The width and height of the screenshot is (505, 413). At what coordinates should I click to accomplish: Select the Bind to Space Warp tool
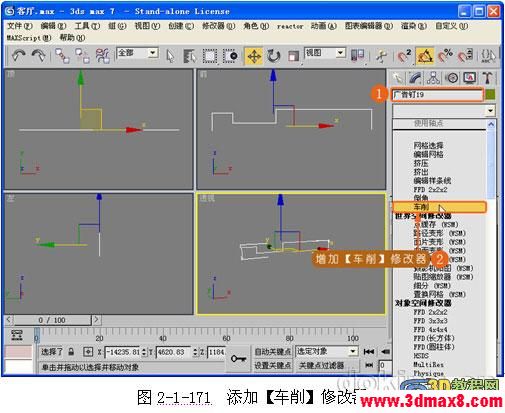[103, 56]
